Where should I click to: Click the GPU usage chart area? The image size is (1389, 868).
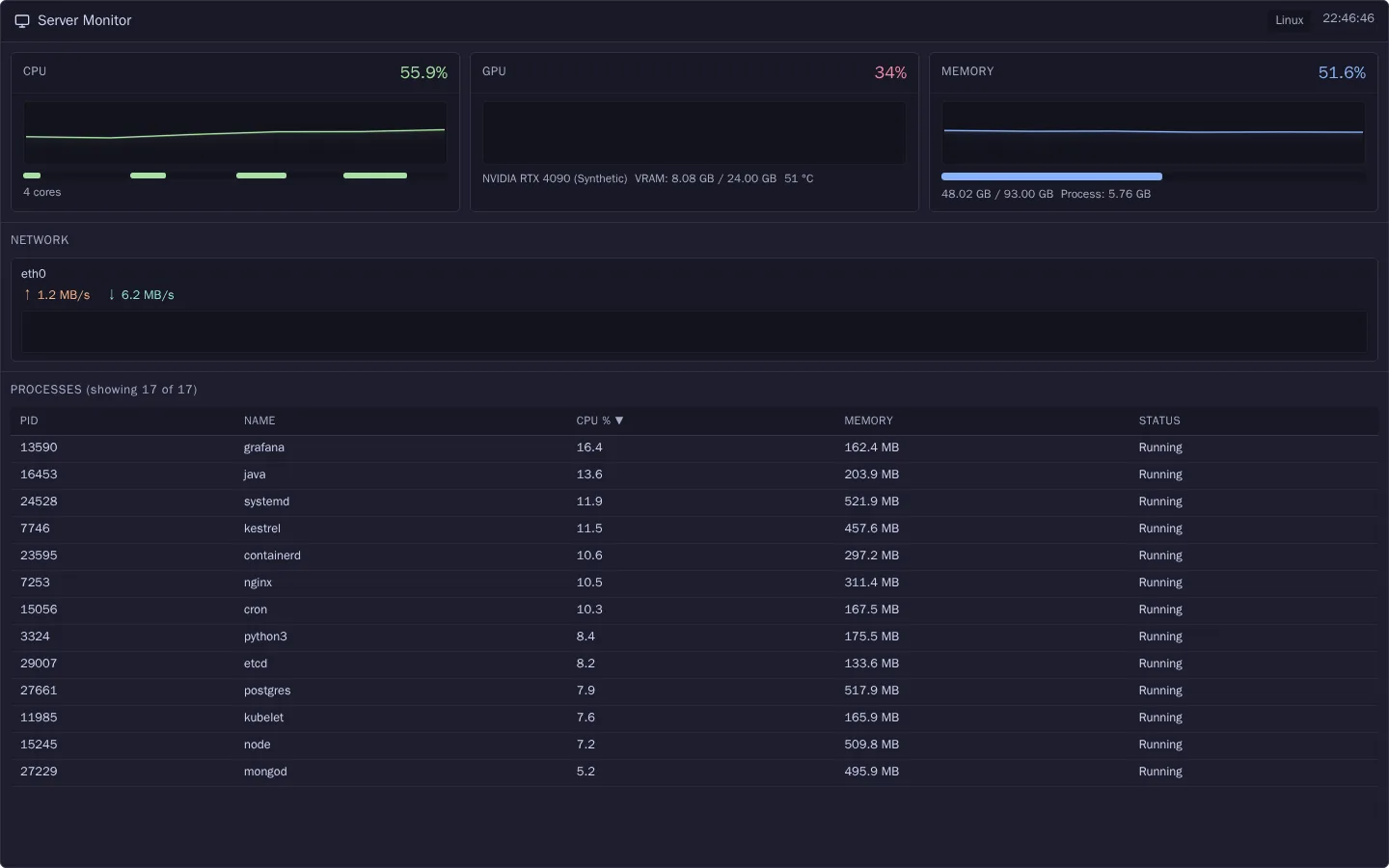[x=694, y=133]
